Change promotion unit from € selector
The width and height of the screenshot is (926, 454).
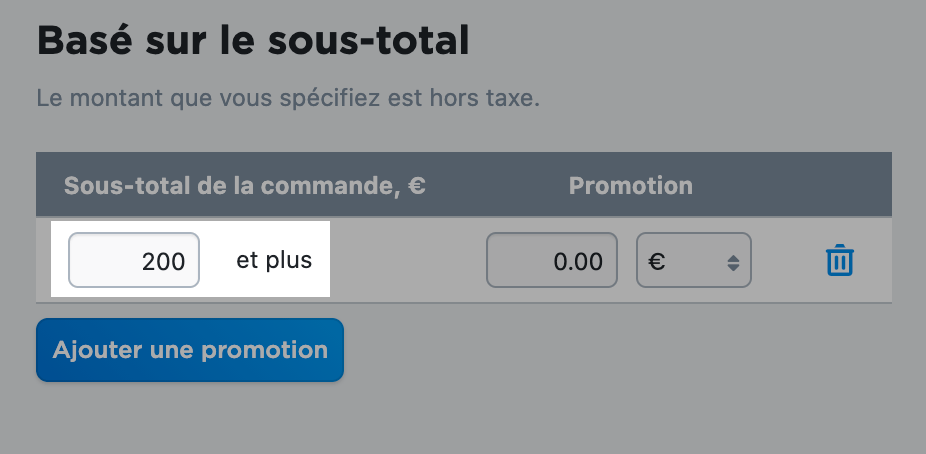point(693,260)
